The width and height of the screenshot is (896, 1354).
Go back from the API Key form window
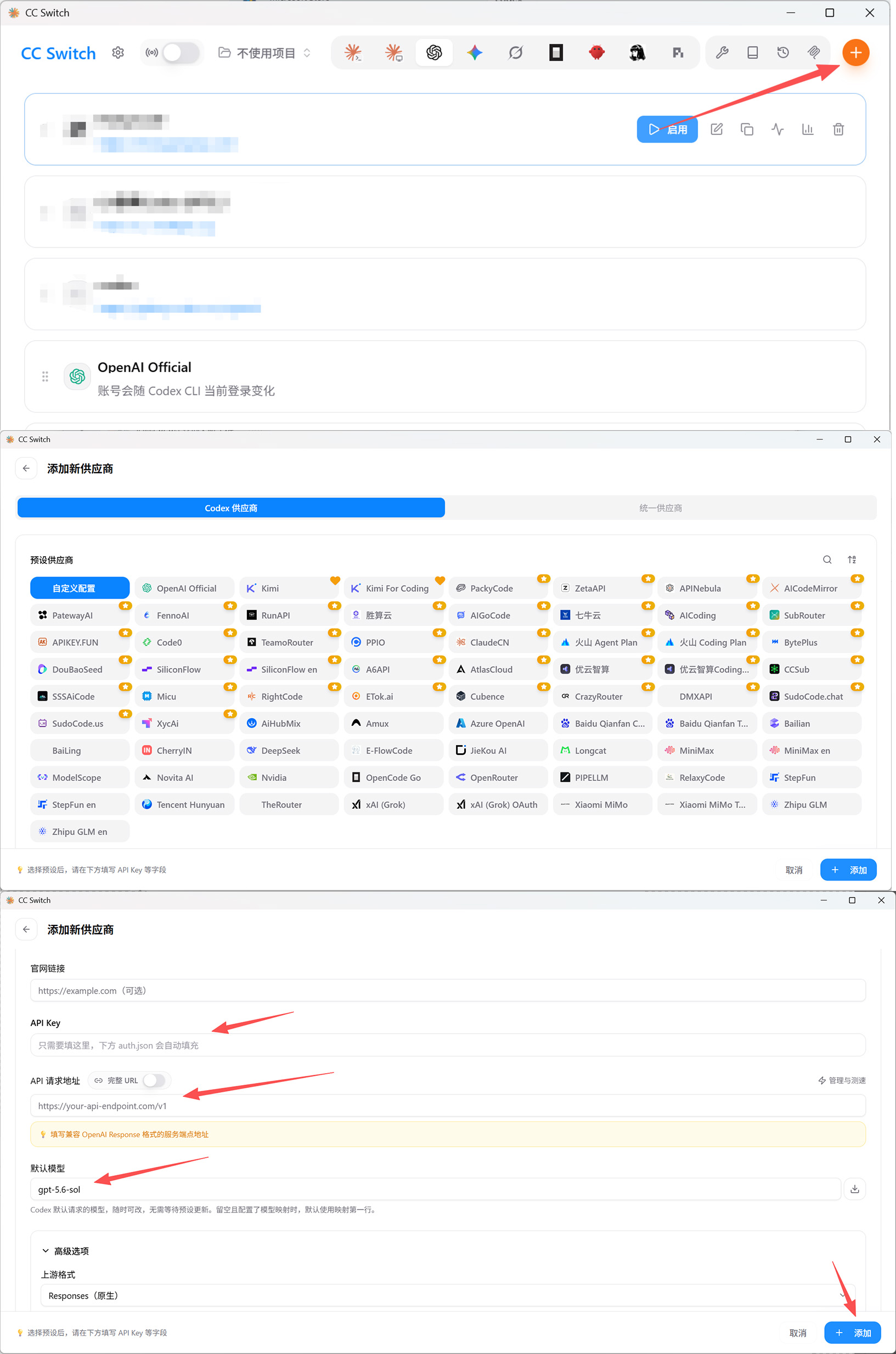pyautogui.click(x=26, y=929)
